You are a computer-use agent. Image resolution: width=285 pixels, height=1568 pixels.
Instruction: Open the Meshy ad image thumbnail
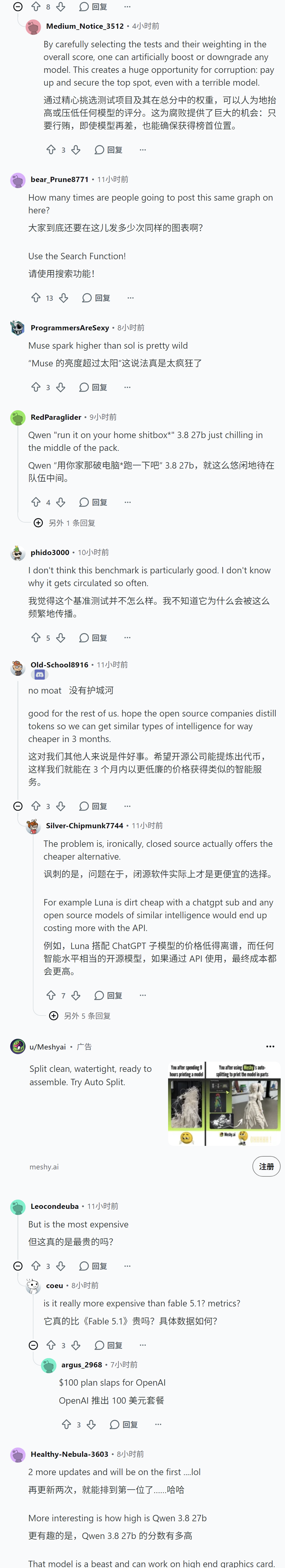(224, 1104)
